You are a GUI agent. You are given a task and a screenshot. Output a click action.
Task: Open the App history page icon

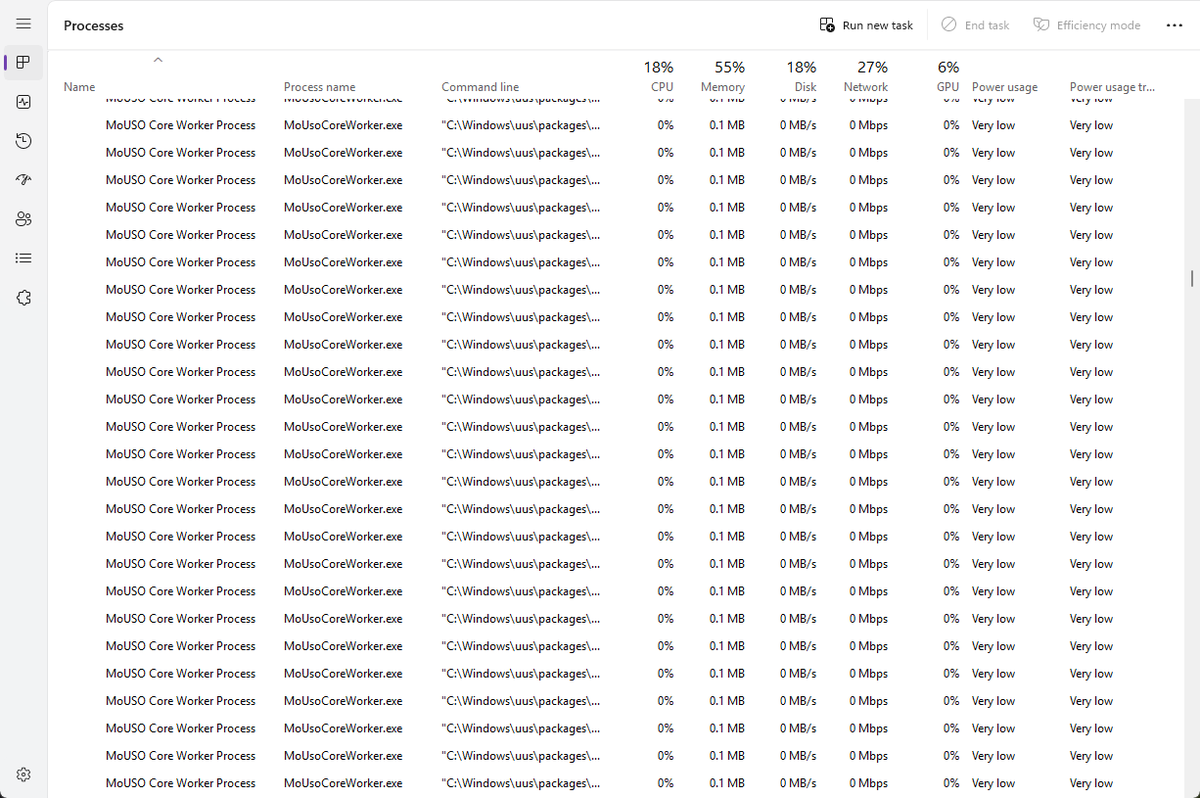point(23,141)
